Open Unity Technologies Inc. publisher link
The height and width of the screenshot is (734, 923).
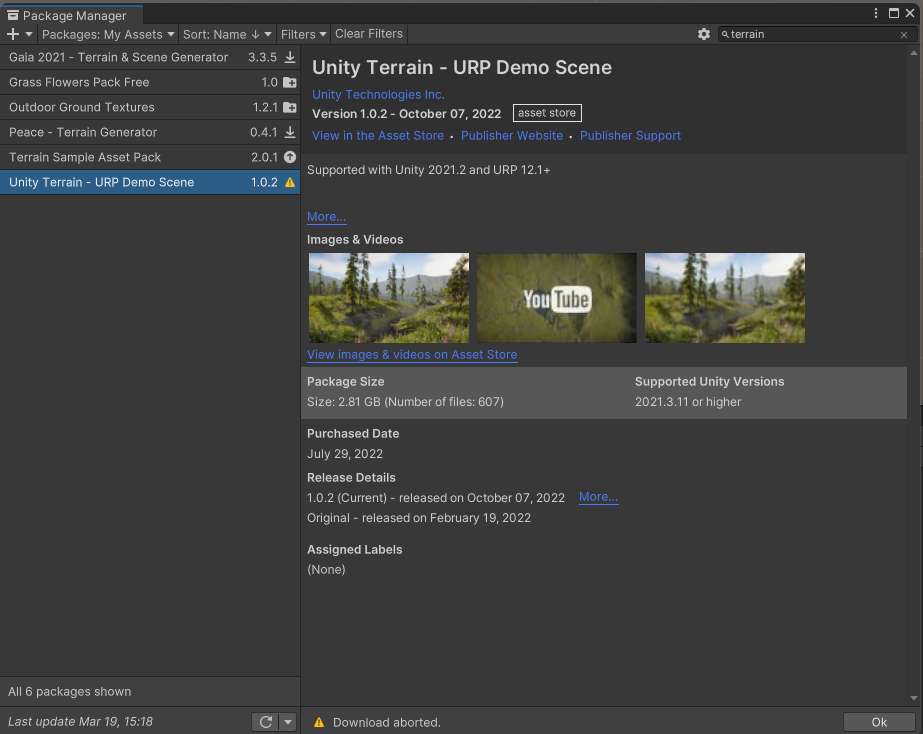tap(378, 95)
